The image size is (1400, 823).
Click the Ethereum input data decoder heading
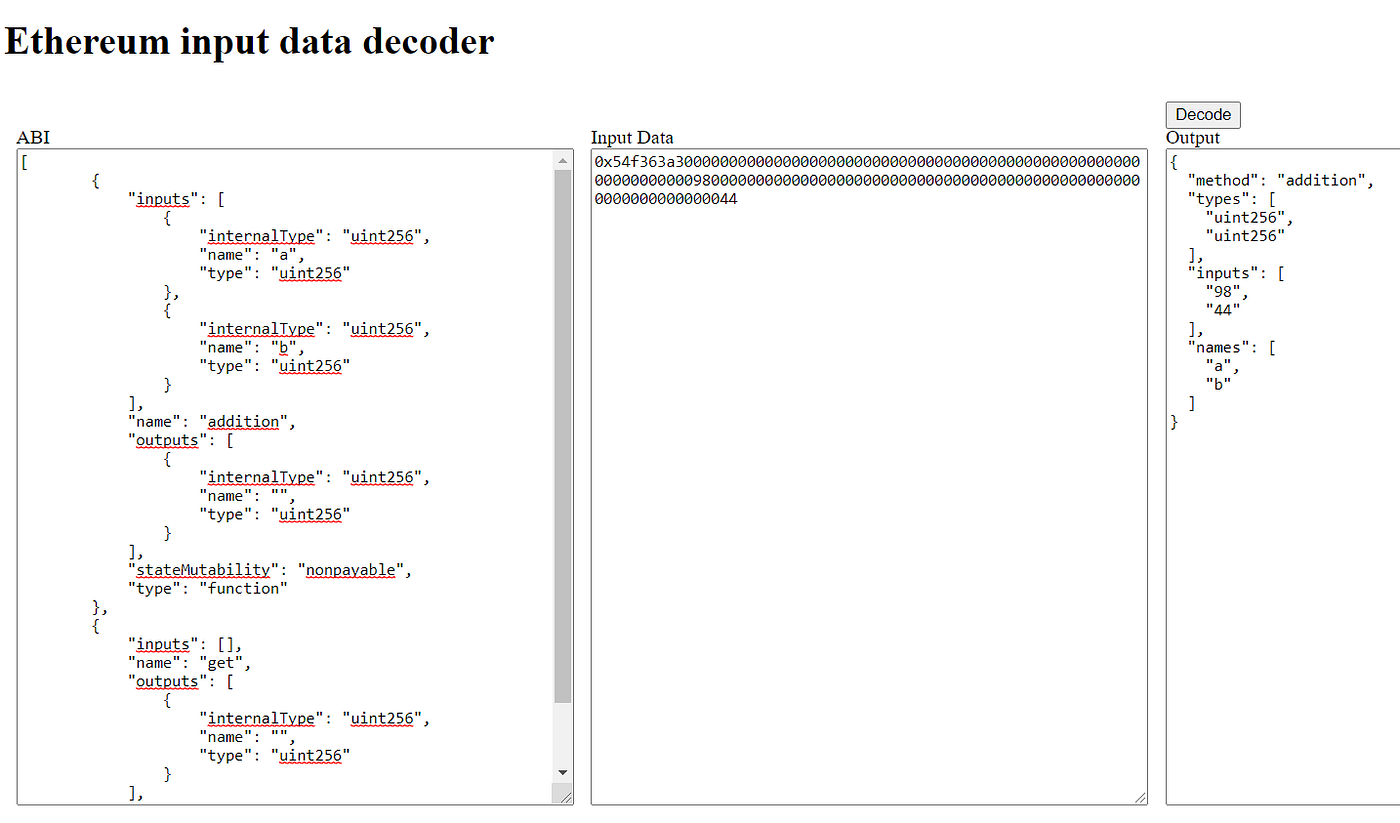tap(248, 41)
